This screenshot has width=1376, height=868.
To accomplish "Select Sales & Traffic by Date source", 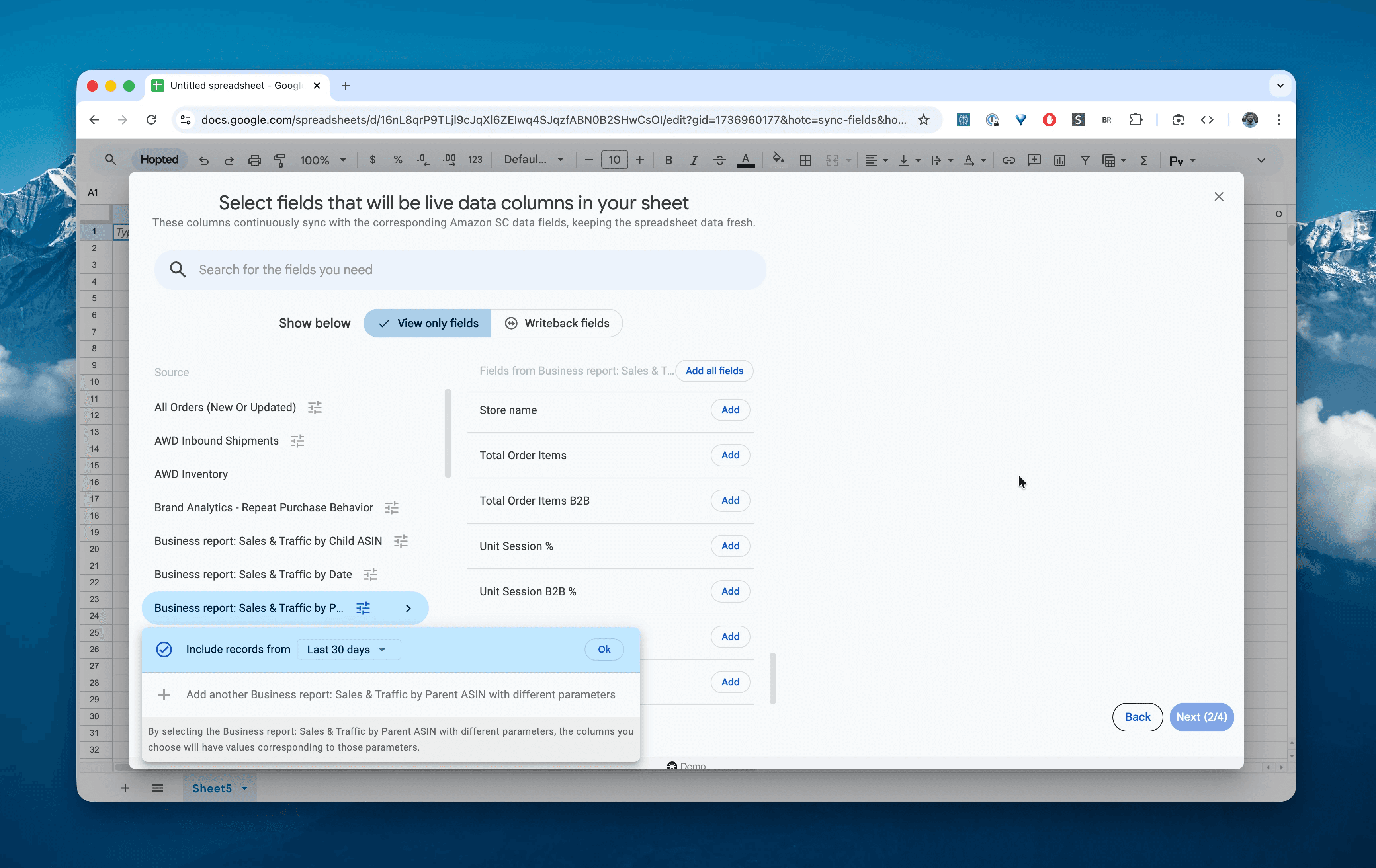I will (x=253, y=574).
